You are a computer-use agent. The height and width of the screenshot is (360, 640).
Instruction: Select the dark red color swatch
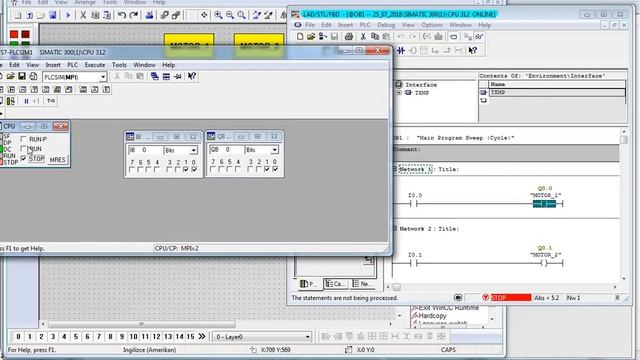click(26, 34)
